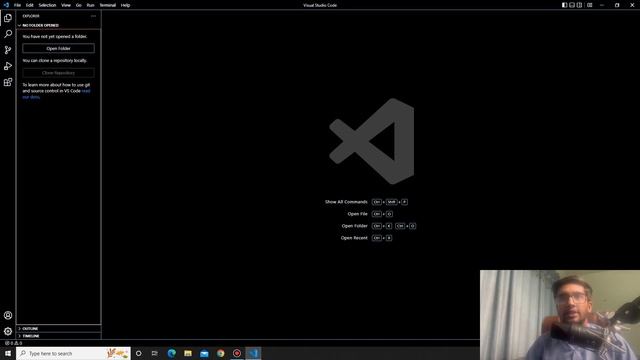Screen dimensions: 640x360
Task: Open the File menu
Action: tap(17, 5)
